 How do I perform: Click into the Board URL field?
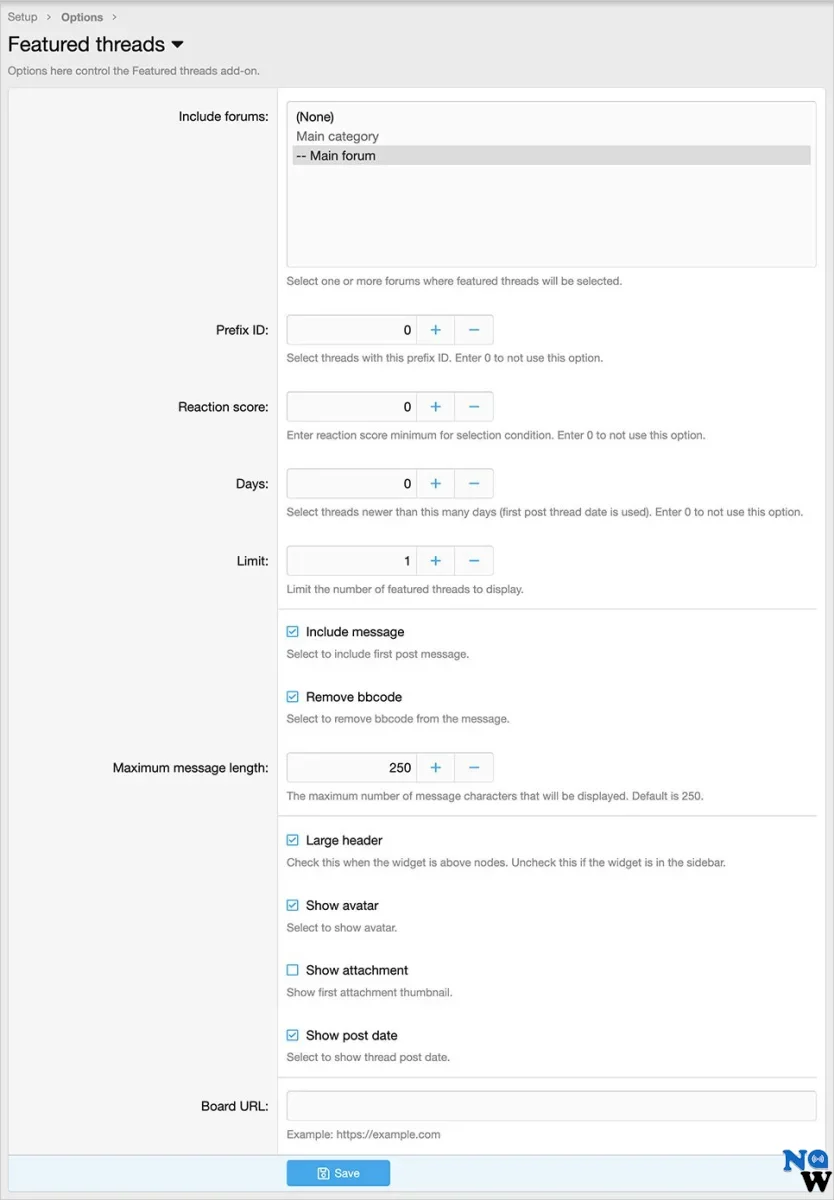[x=551, y=1106]
